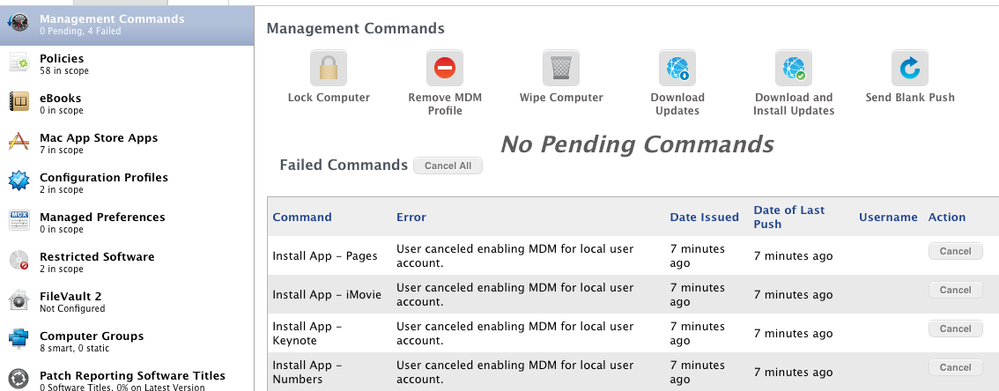Click the Remove MDM Profile icon
Viewport: 999px width, 391px height.
(x=445, y=68)
